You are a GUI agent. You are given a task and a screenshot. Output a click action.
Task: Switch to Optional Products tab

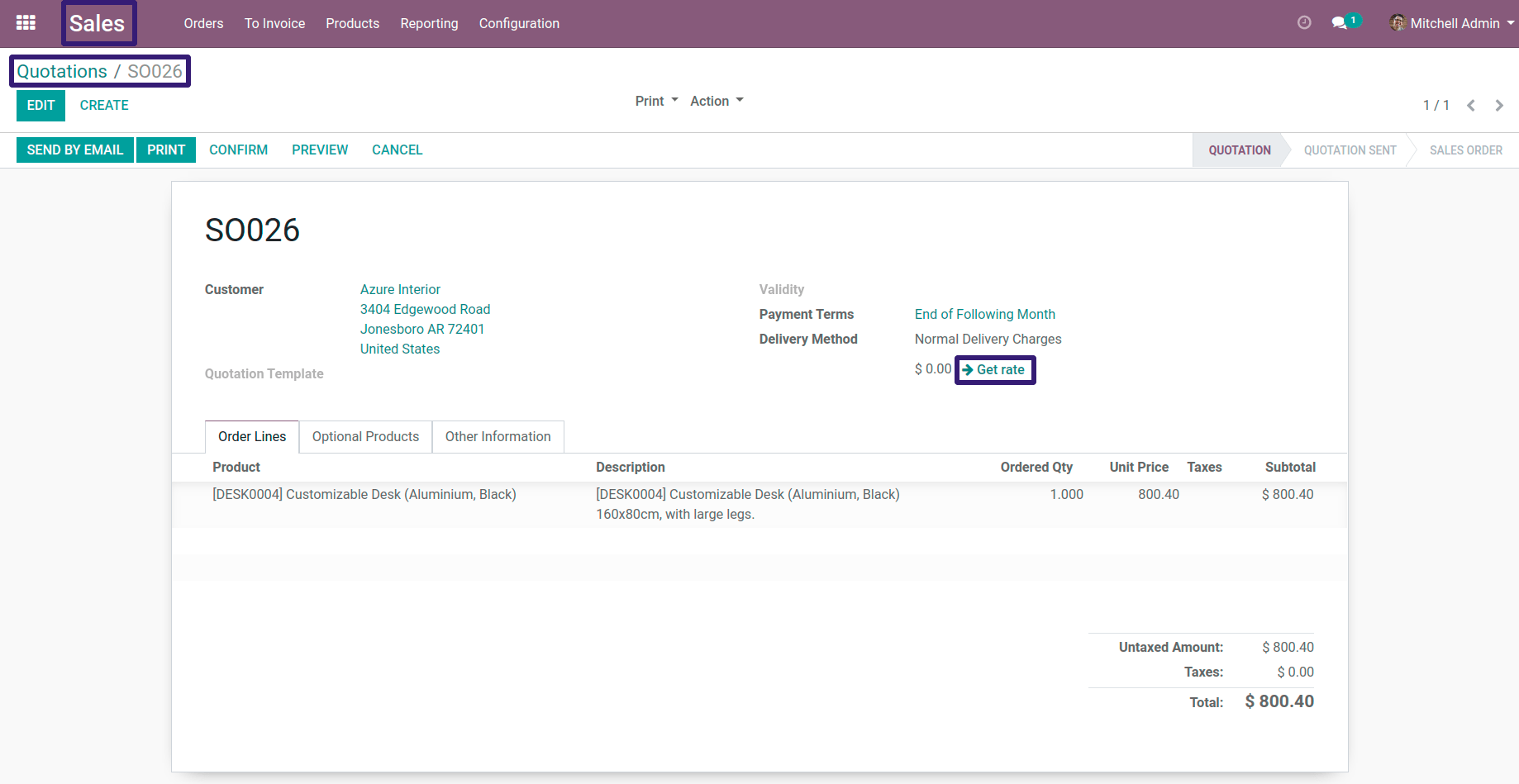[365, 436]
